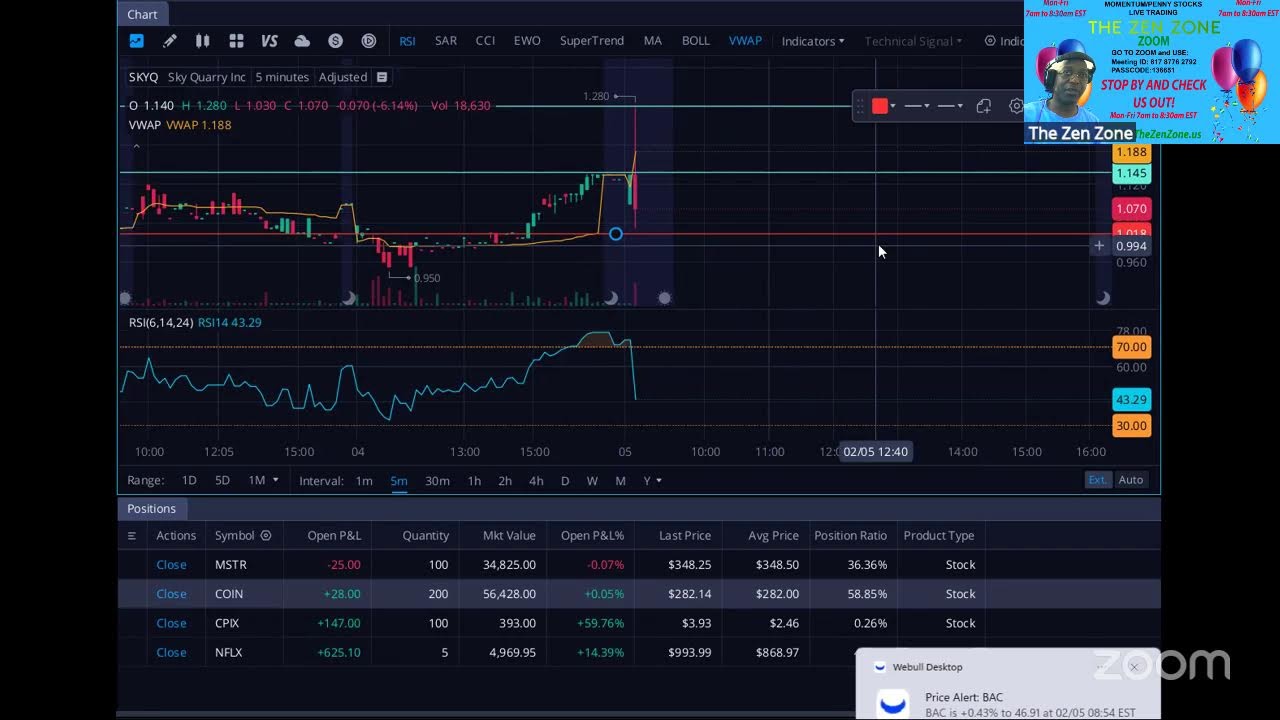
Task: Click the plus icon beside the 0.994 price
Action: [1099, 245]
